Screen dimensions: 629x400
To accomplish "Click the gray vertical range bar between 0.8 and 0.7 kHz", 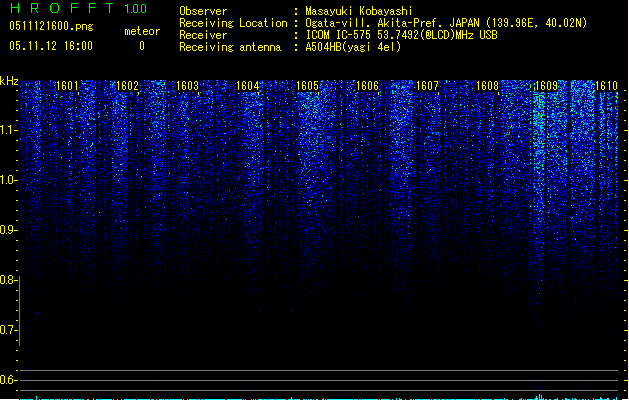I will [20, 311].
